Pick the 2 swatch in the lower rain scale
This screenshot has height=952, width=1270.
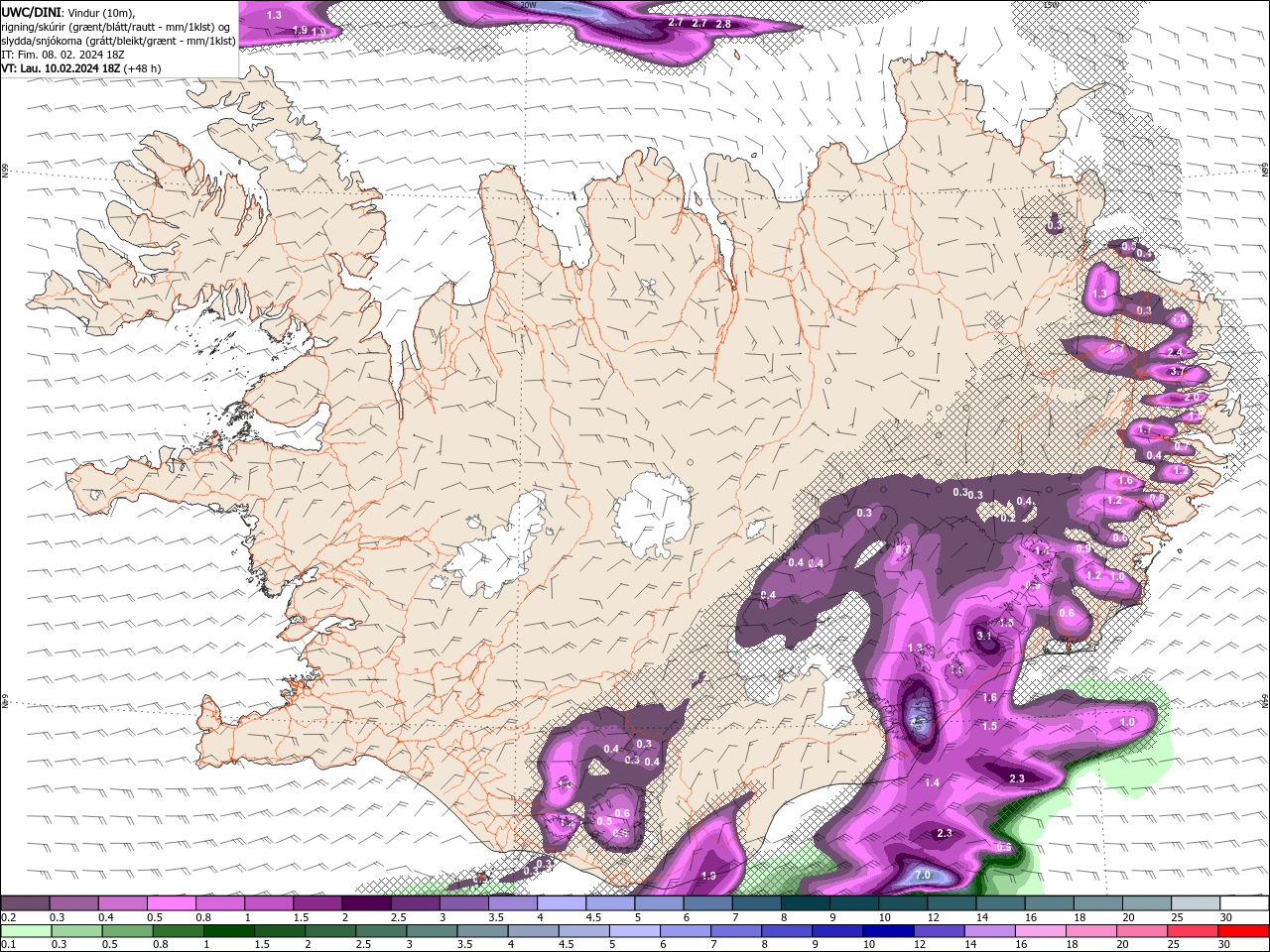tap(329, 931)
